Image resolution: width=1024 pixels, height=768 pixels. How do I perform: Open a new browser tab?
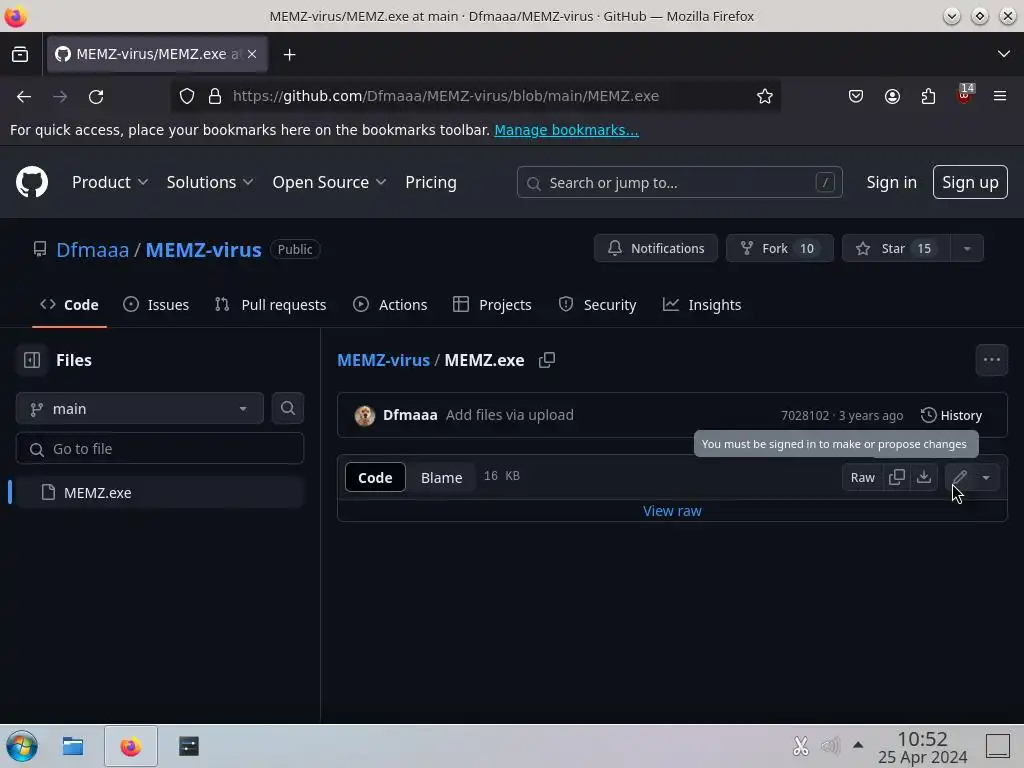click(x=289, y=55)
